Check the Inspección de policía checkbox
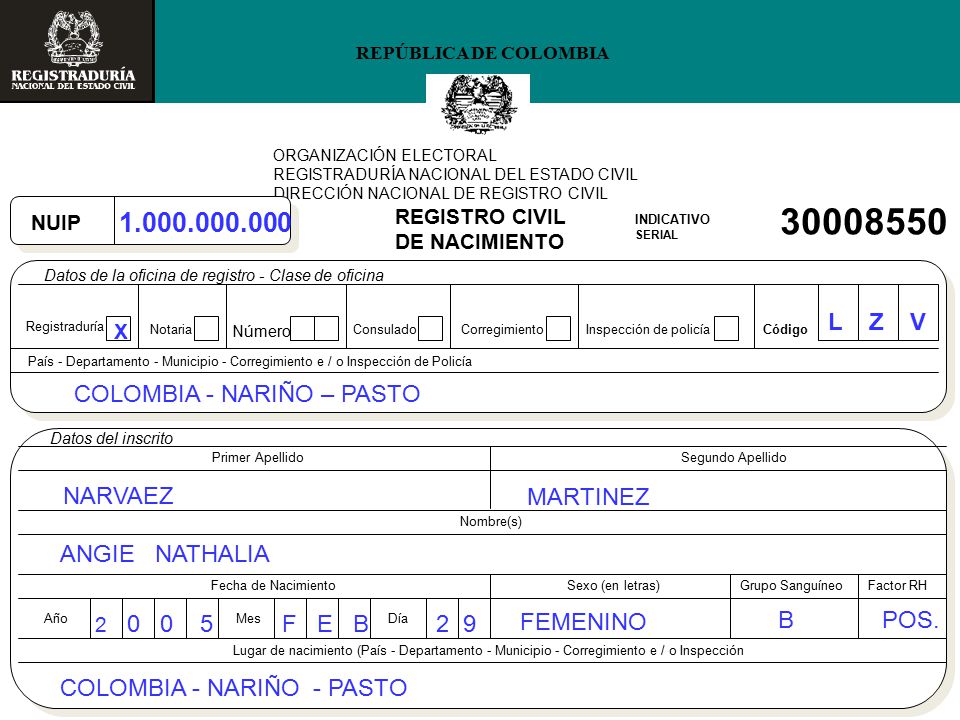Viewport: 960px width, 720px height. [726, 328]
